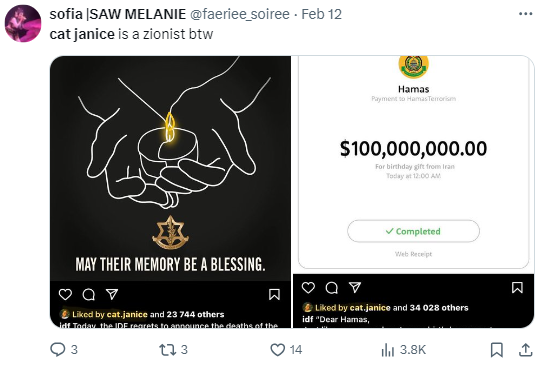Click the share upload icon on the tweet
Screen dimensions: 543x367
[525, 350]
